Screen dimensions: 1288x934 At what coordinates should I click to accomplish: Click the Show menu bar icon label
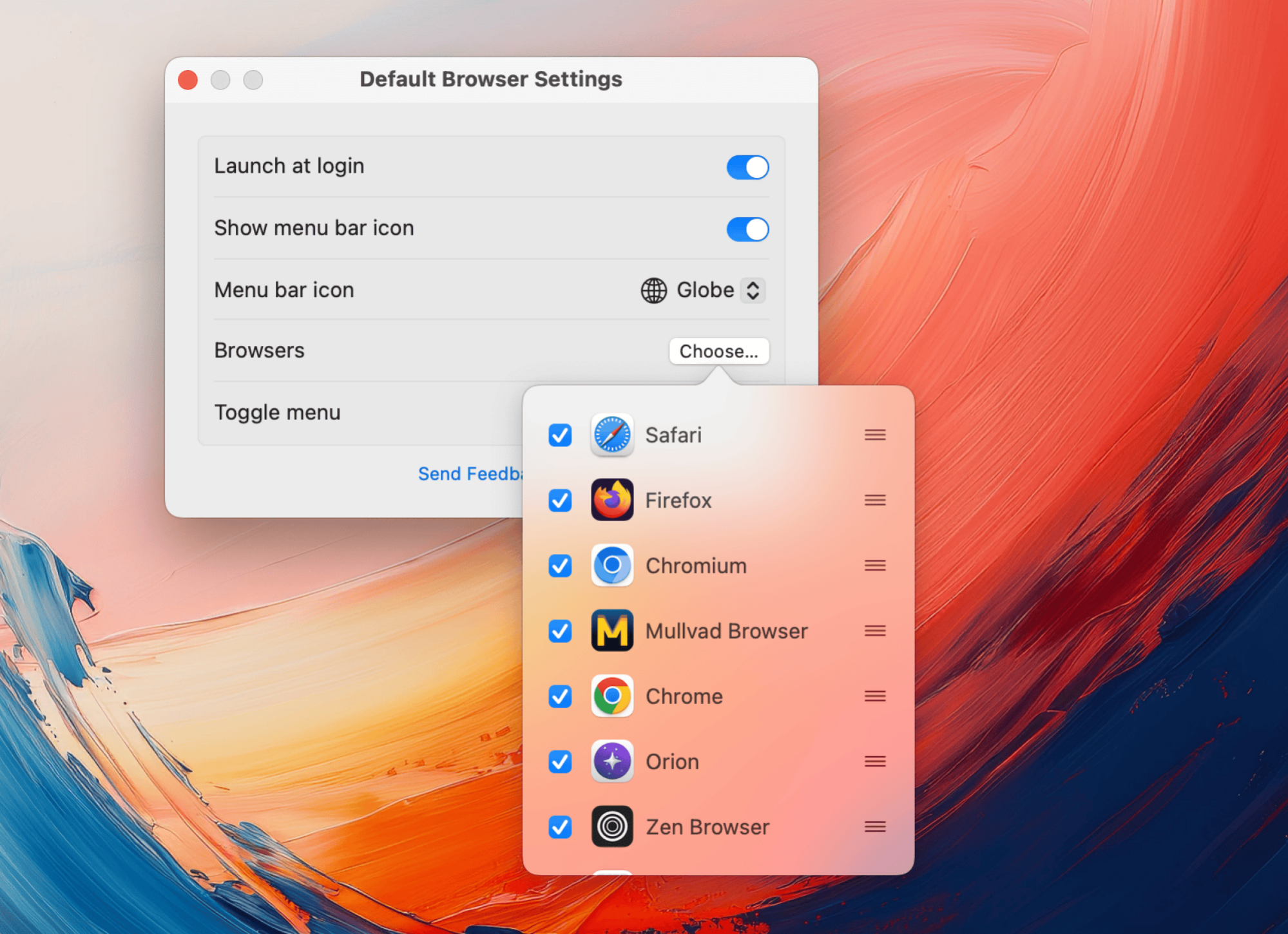[x=314, y=228]
